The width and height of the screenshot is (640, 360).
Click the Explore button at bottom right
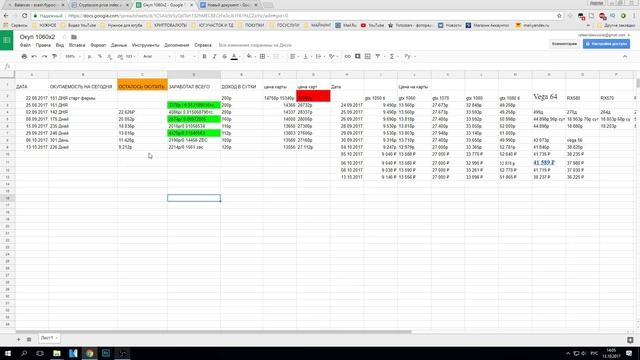(630, 340)
